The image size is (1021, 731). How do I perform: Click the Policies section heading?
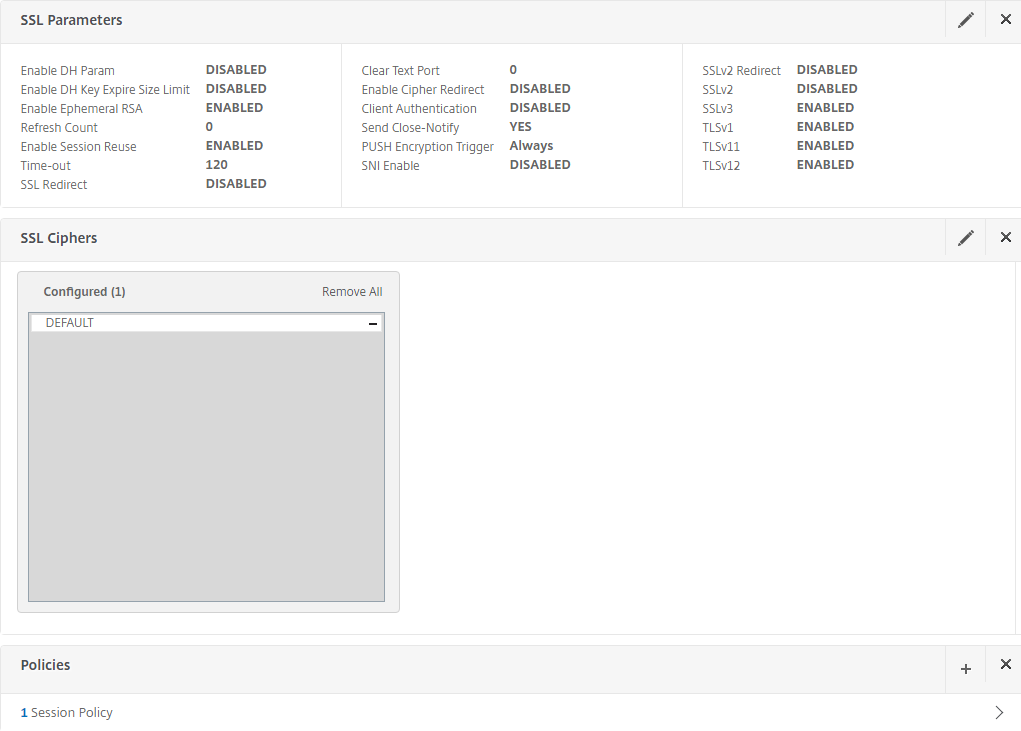(45, 665)
